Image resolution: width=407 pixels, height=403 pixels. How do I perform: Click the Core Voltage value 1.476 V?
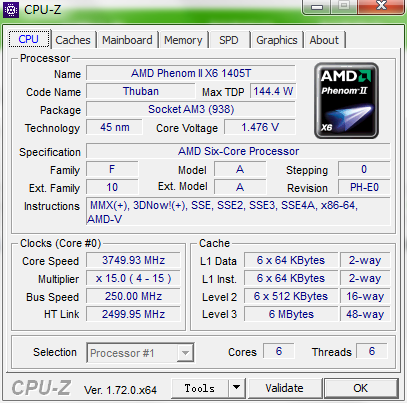click(x=260, y=127)
